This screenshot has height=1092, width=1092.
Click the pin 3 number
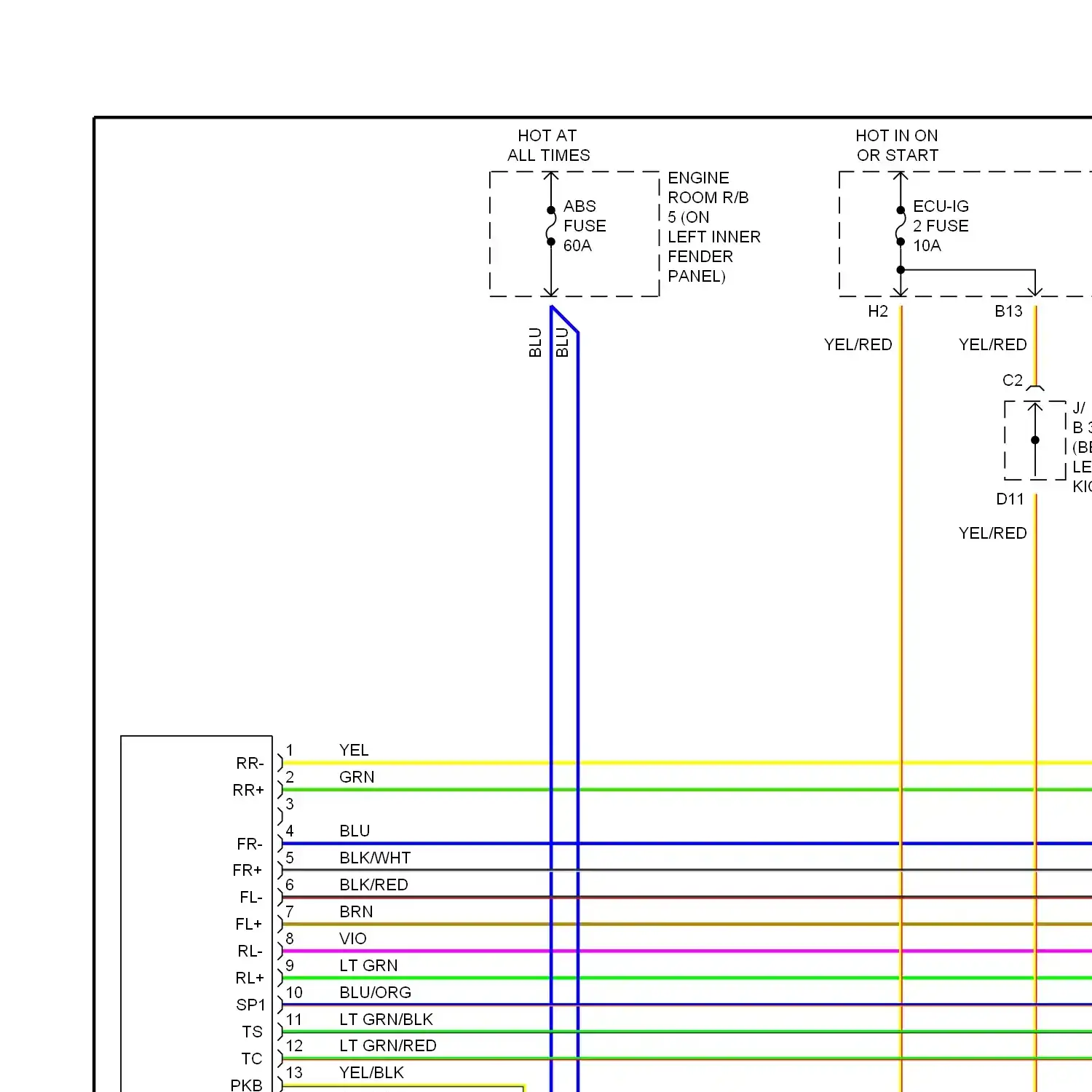click(290, 804)
